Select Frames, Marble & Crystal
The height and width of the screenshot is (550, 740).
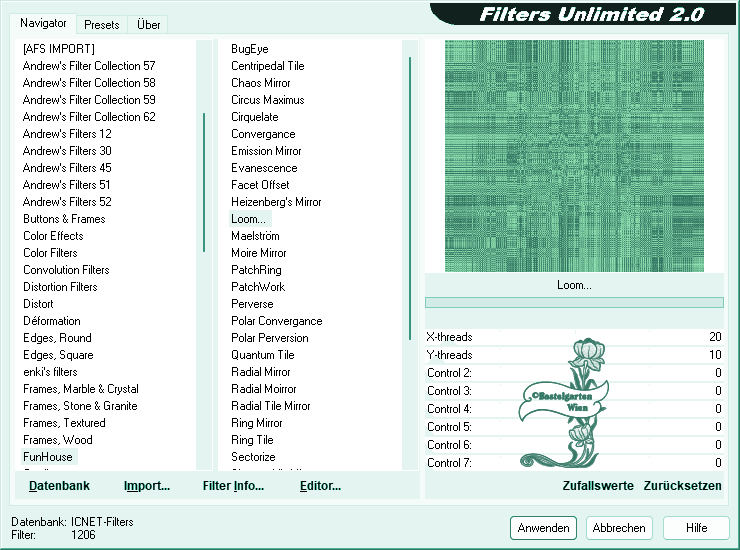point(81,389)
